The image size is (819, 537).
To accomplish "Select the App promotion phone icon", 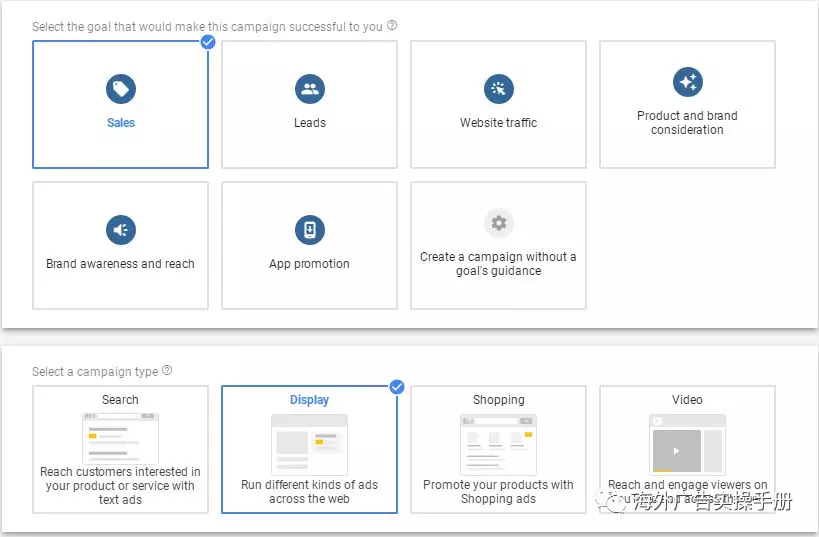I will tap(309, 230).
